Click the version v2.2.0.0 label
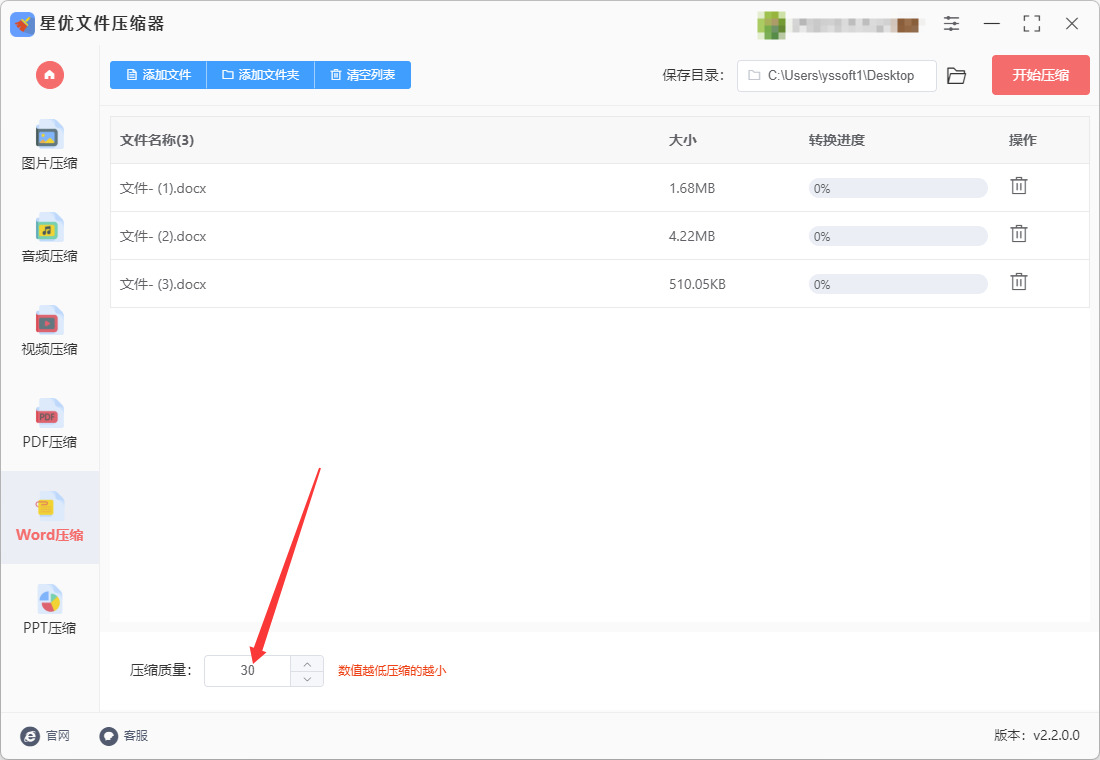The image size is (1100, 760). (x=1037, y=735)
